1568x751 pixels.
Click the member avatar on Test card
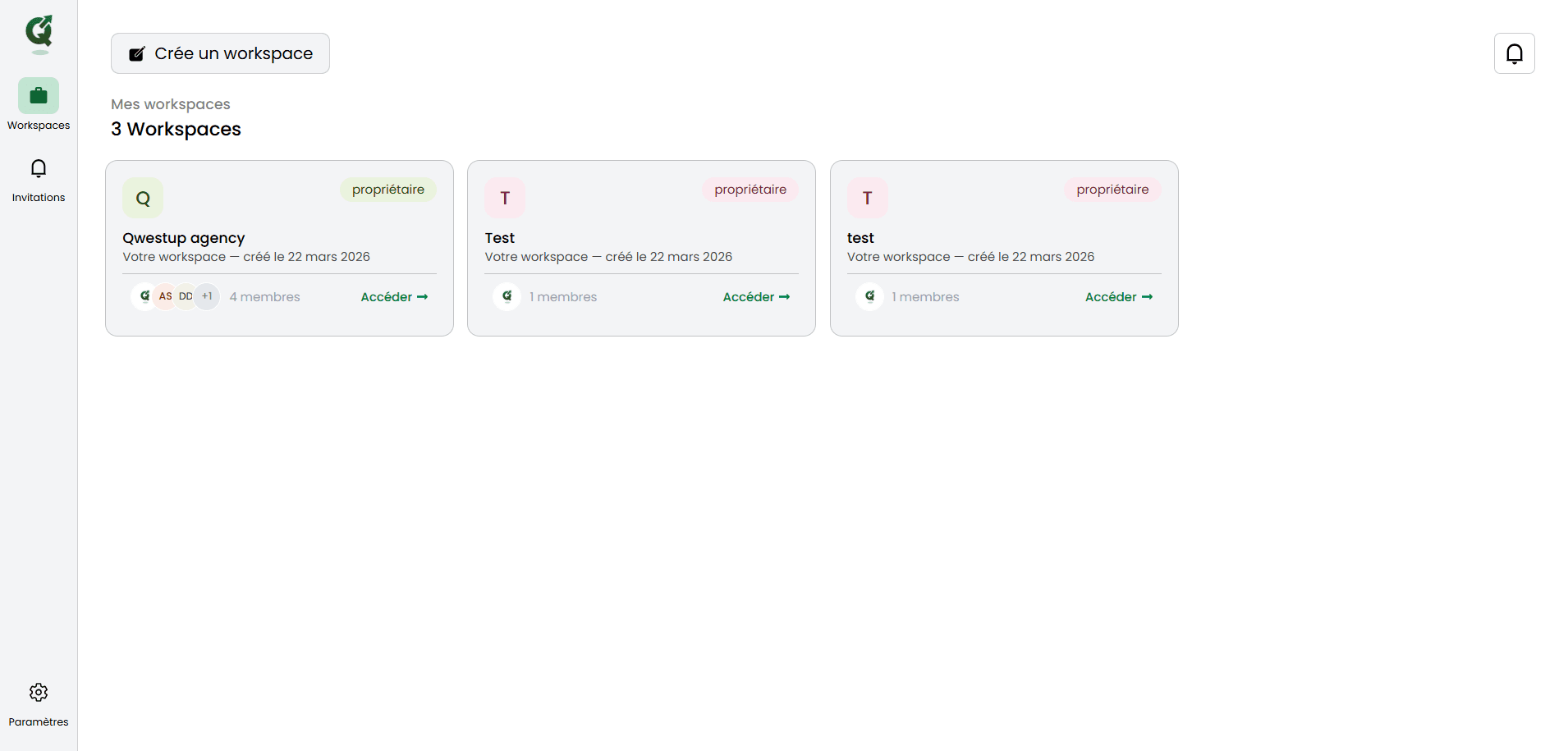(x=507, y=296)
